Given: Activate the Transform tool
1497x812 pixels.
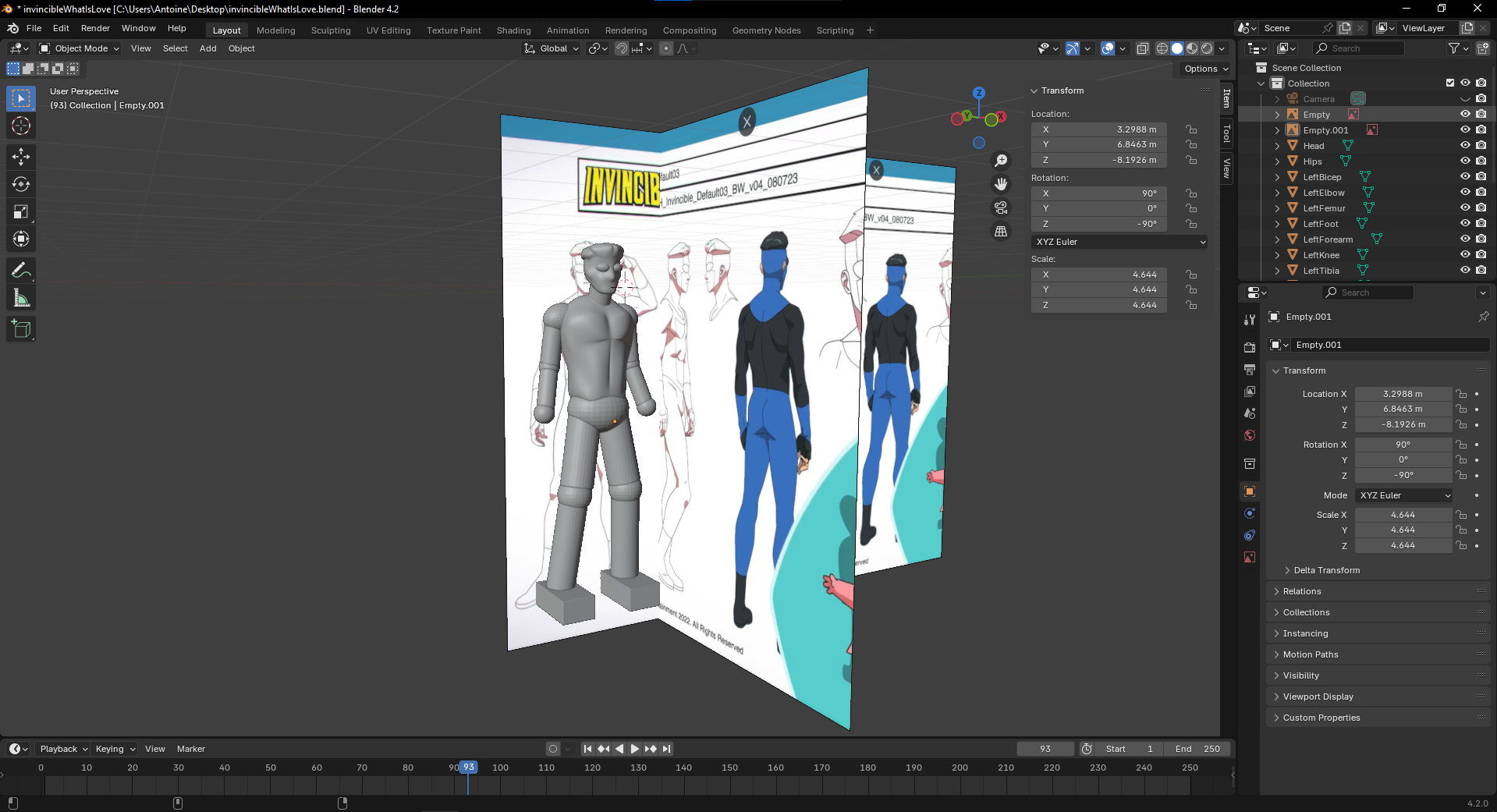Looking at the screenshot, I should tap(21, 239).
